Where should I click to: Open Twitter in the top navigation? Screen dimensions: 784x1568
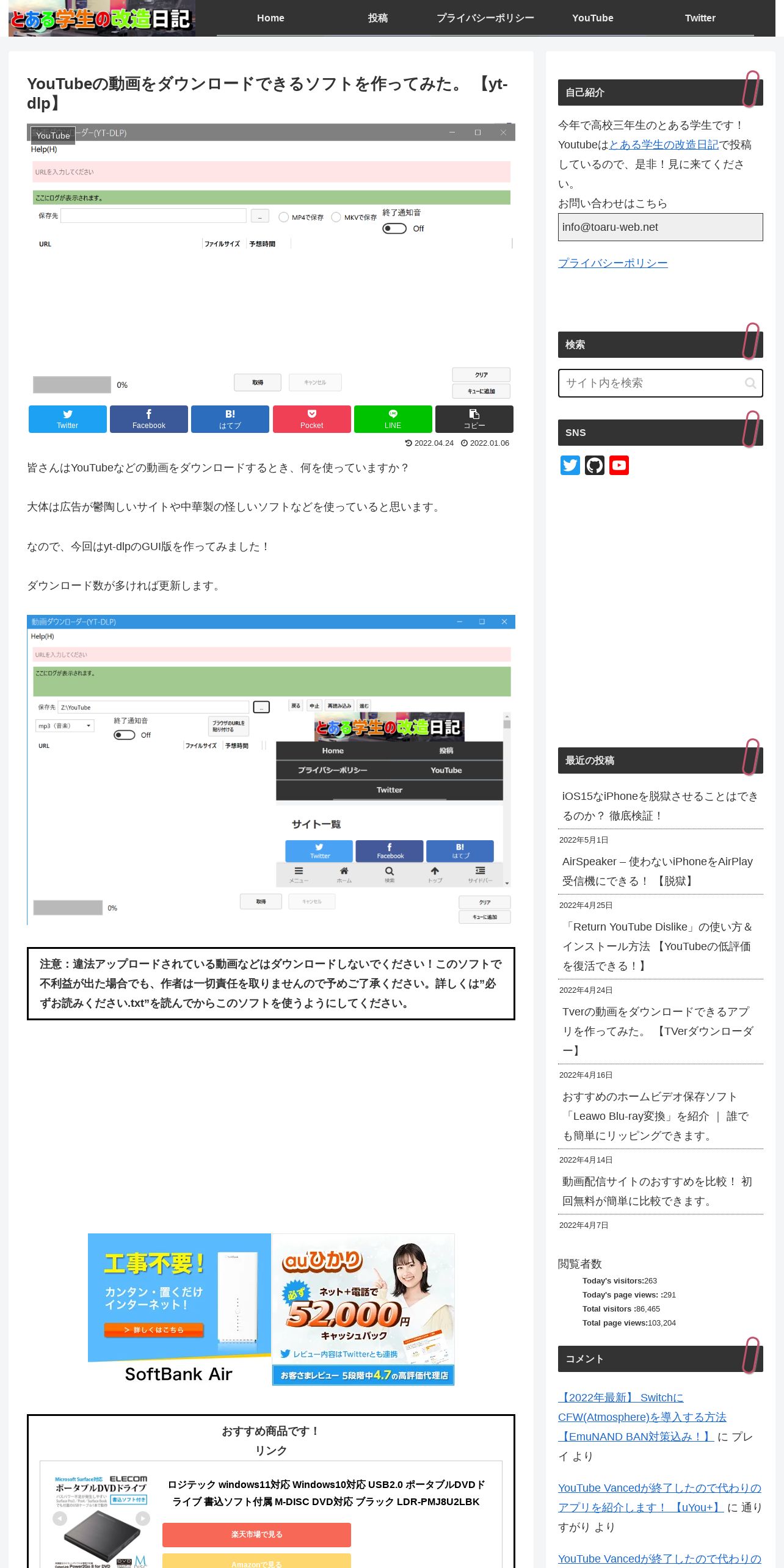click(700, 18)
